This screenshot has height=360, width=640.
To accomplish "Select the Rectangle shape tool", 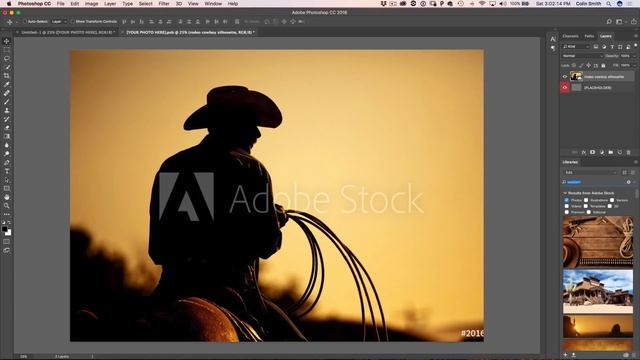I will (7, 188).
